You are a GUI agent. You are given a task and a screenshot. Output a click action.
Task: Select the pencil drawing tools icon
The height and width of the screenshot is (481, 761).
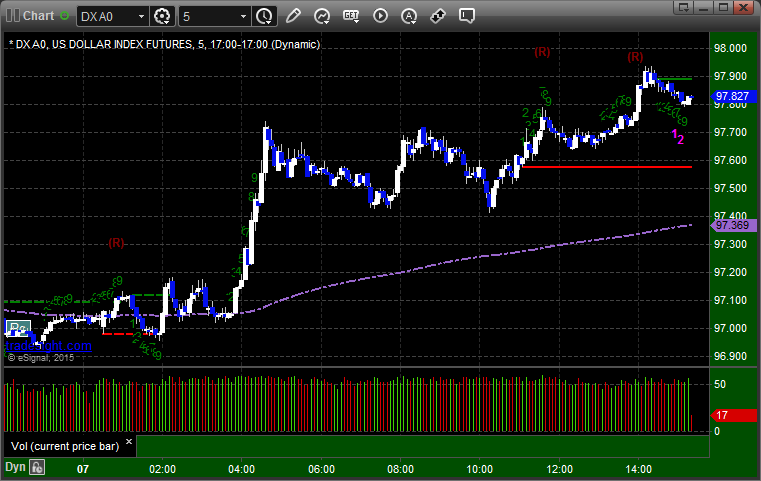[x=293, y=17]
